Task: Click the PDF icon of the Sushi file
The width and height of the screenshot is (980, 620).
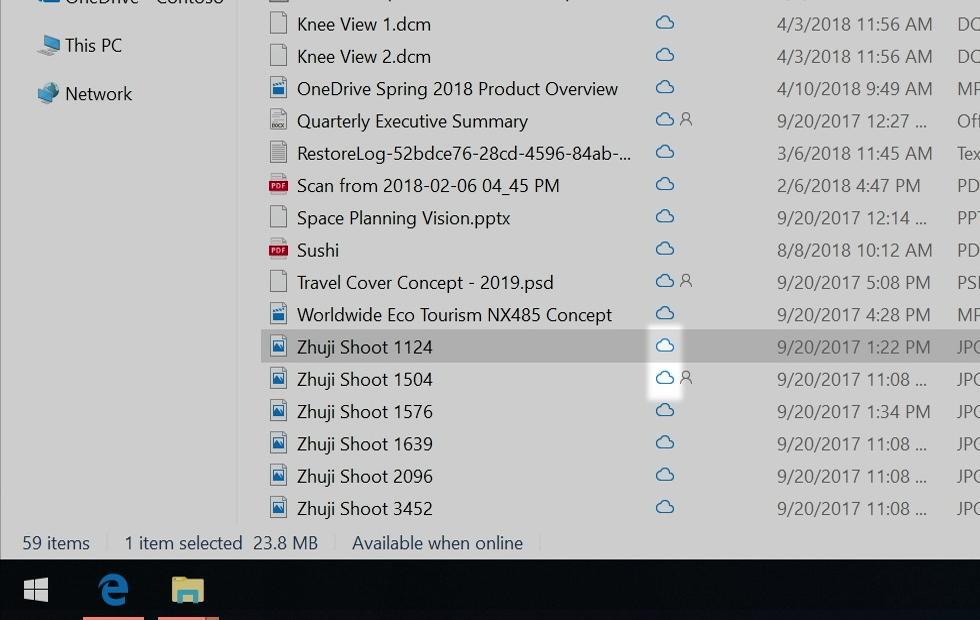Action: (278, 249)
